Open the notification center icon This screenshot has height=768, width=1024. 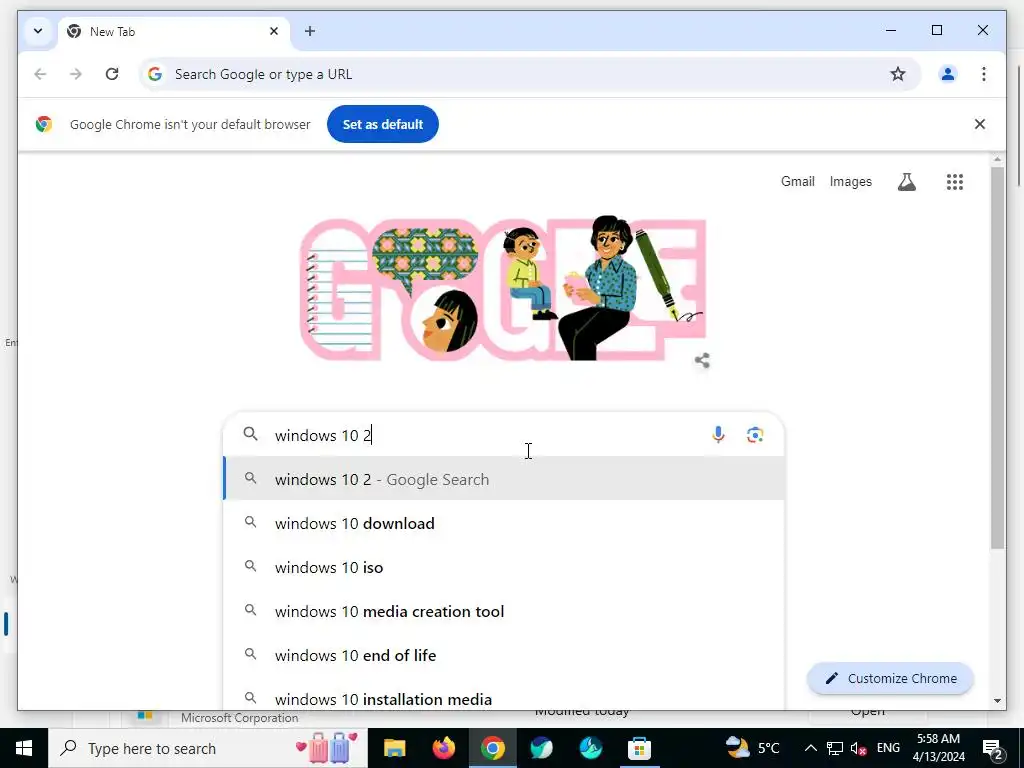coord(993,748)
